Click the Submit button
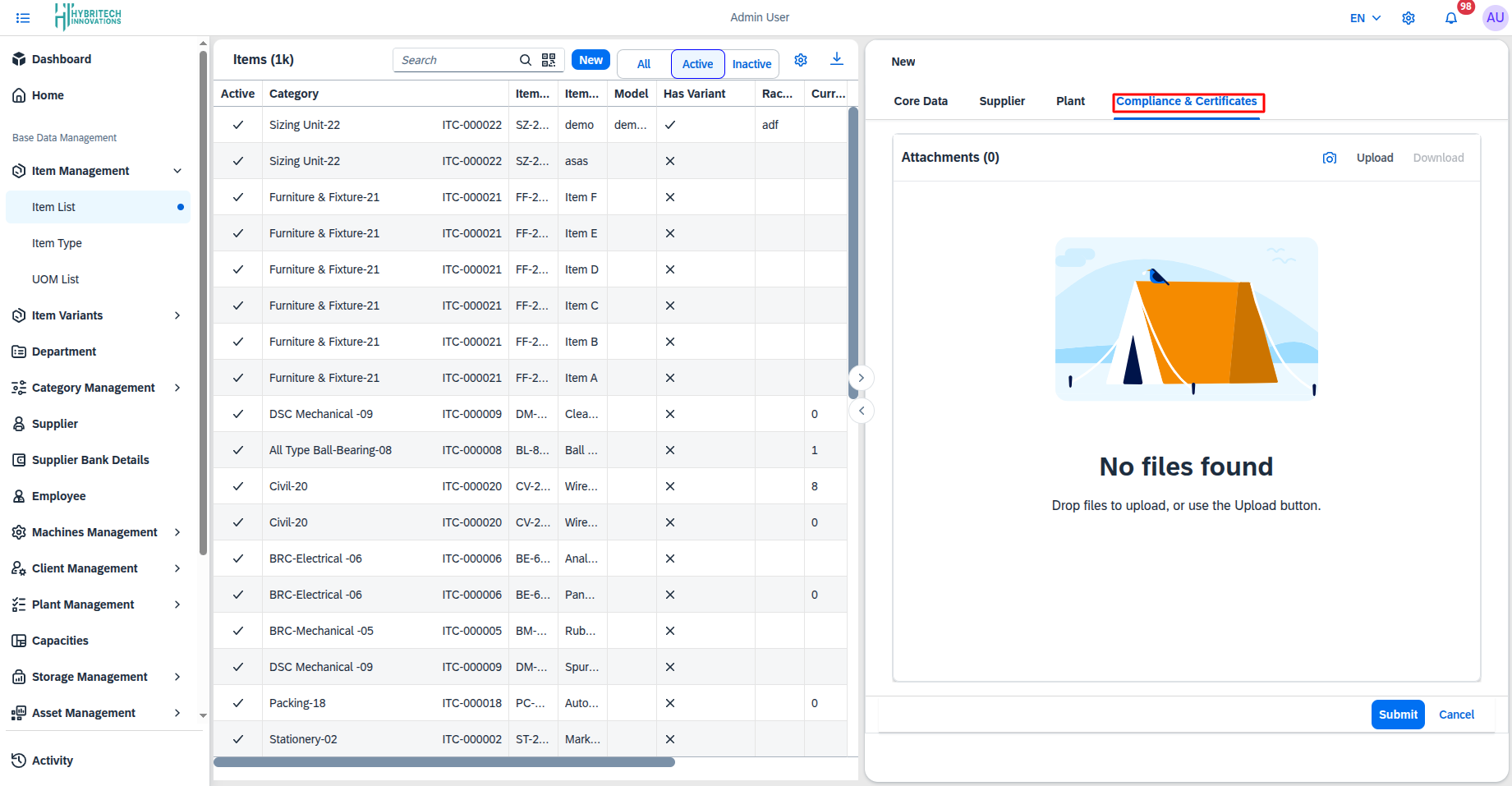 coord(1397,715)
